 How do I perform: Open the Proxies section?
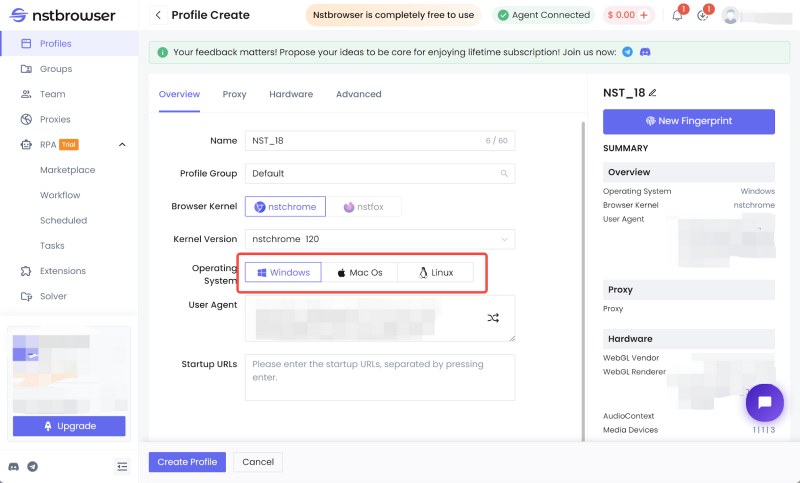pyautogui.click(x=55, y=119)
